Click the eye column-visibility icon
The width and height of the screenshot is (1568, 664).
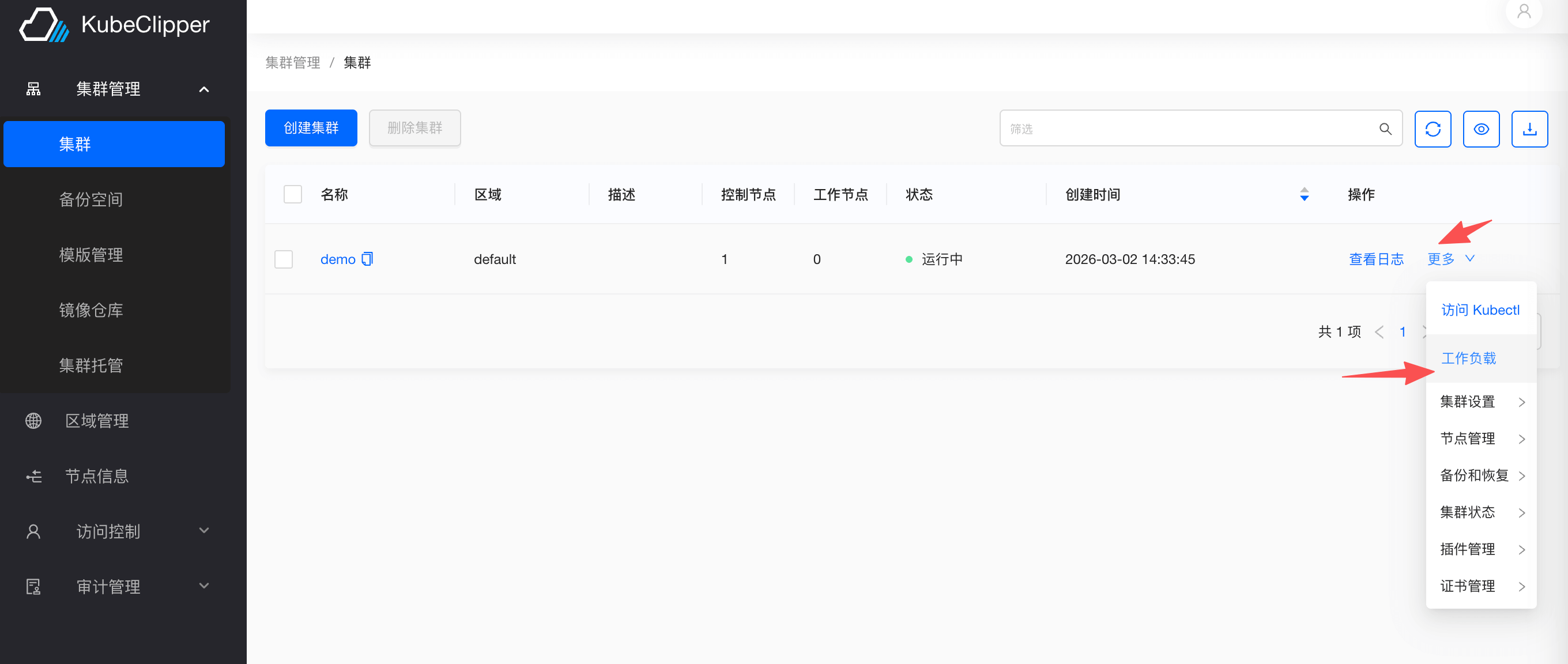point(1480,129)
